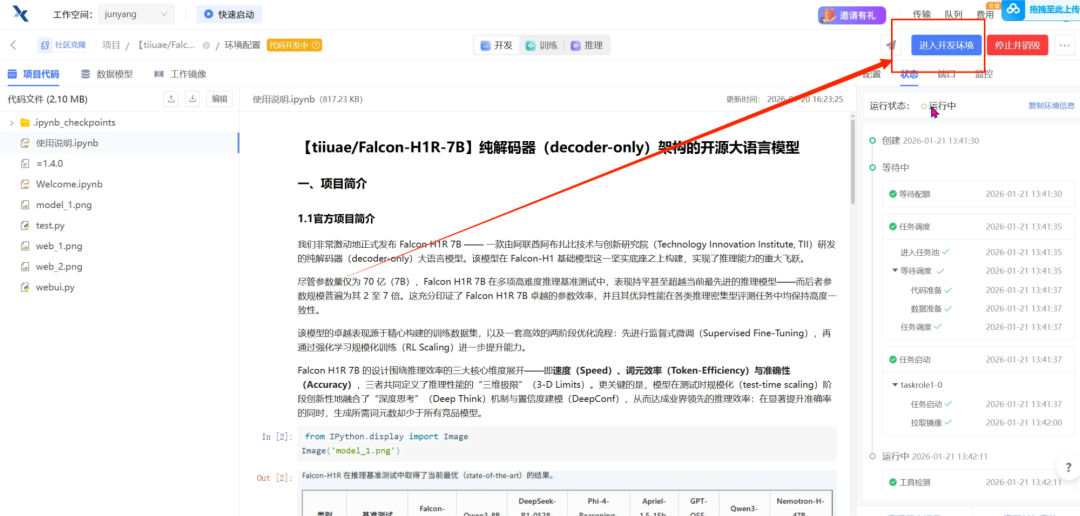The height and width of the screenshot is (516, 1080).
Task: Click the question icon in 代码开发中 badge
Action: [x=316, y=45]
